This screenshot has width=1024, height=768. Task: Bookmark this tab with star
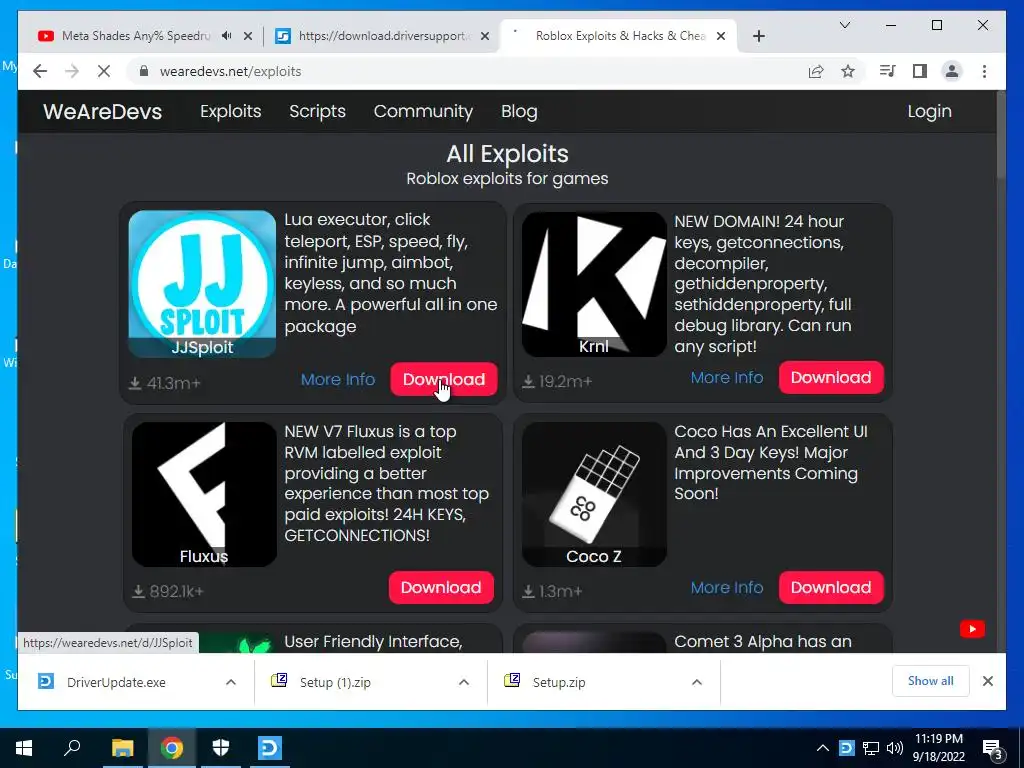(848, 71)
